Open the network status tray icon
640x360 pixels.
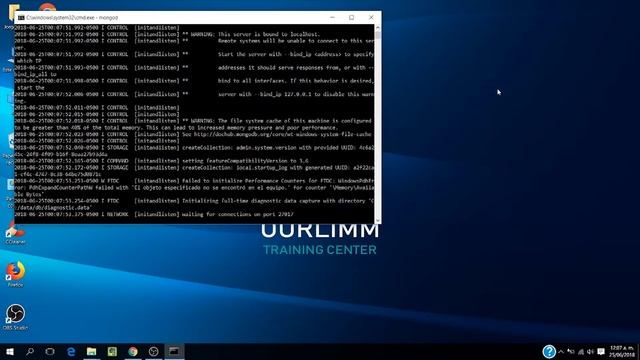[580, 352]
